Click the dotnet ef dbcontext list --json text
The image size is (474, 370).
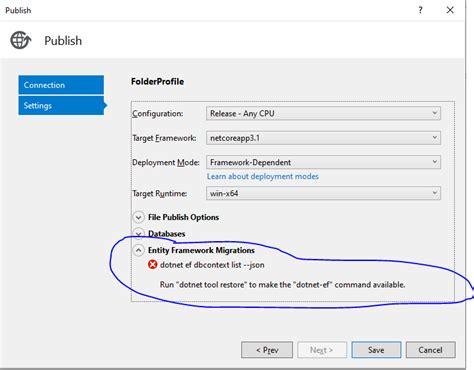[x=212, y=265]
